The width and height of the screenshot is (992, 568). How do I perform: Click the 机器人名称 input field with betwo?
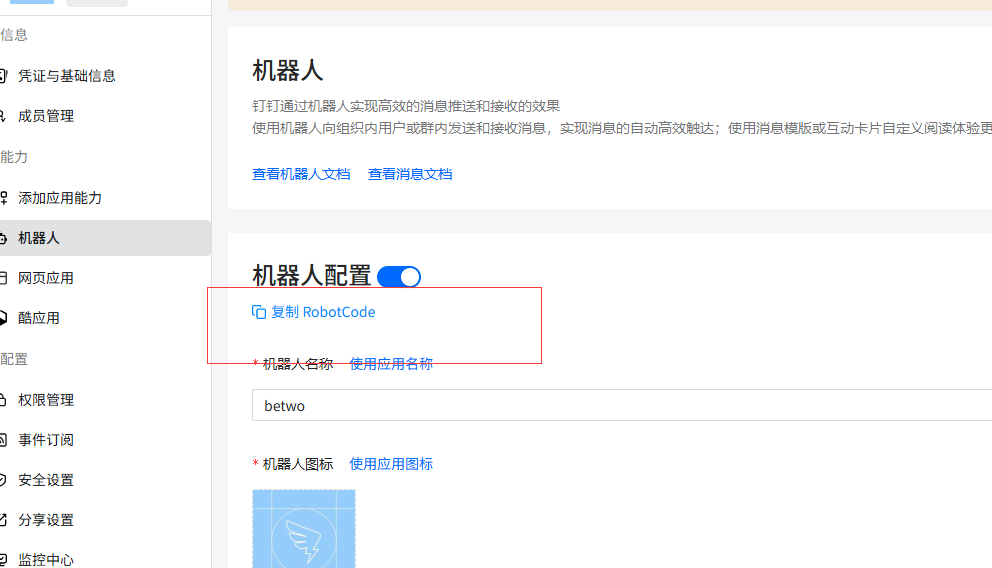point(622,405)
